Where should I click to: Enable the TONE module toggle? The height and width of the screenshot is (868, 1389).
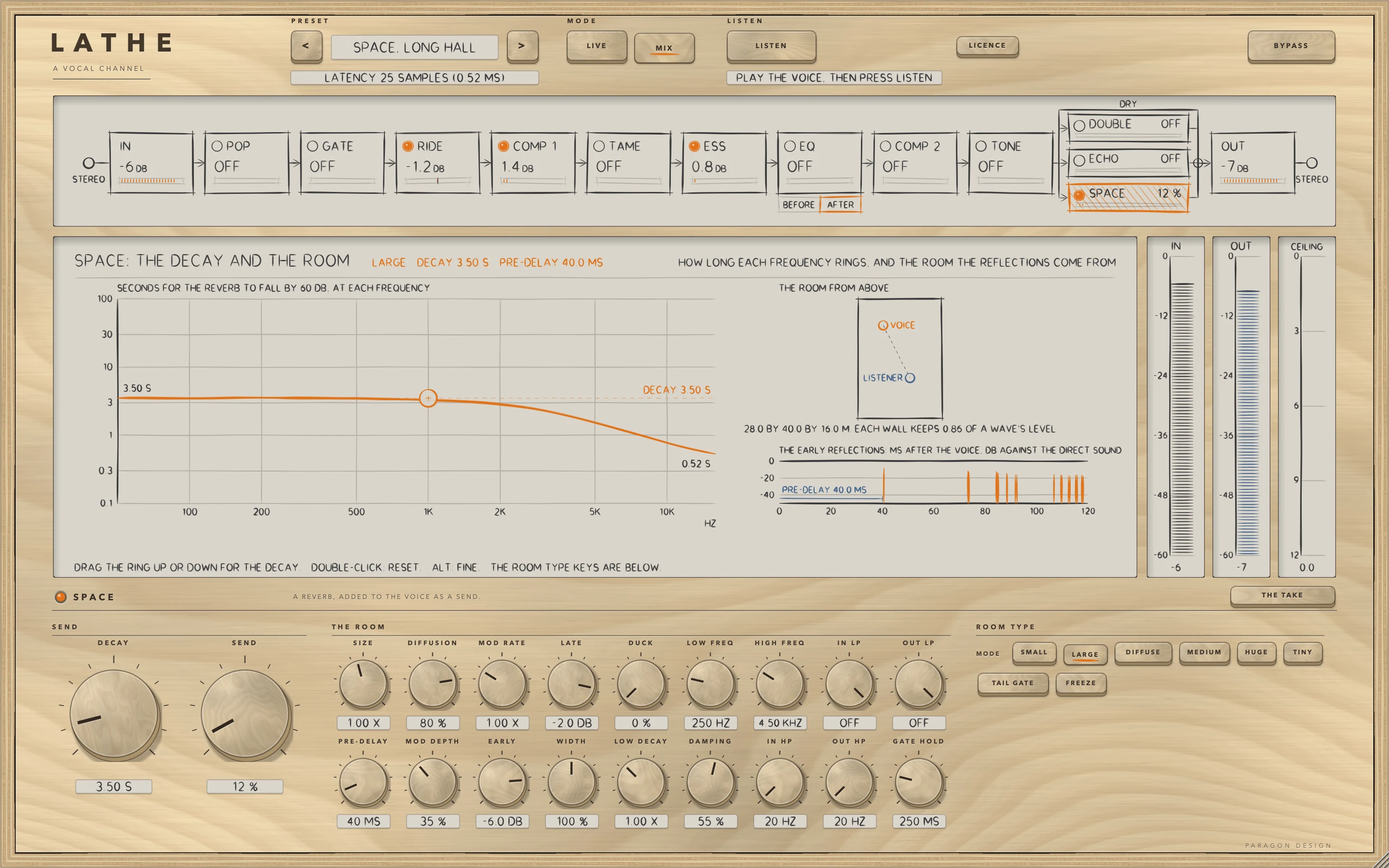981,147
